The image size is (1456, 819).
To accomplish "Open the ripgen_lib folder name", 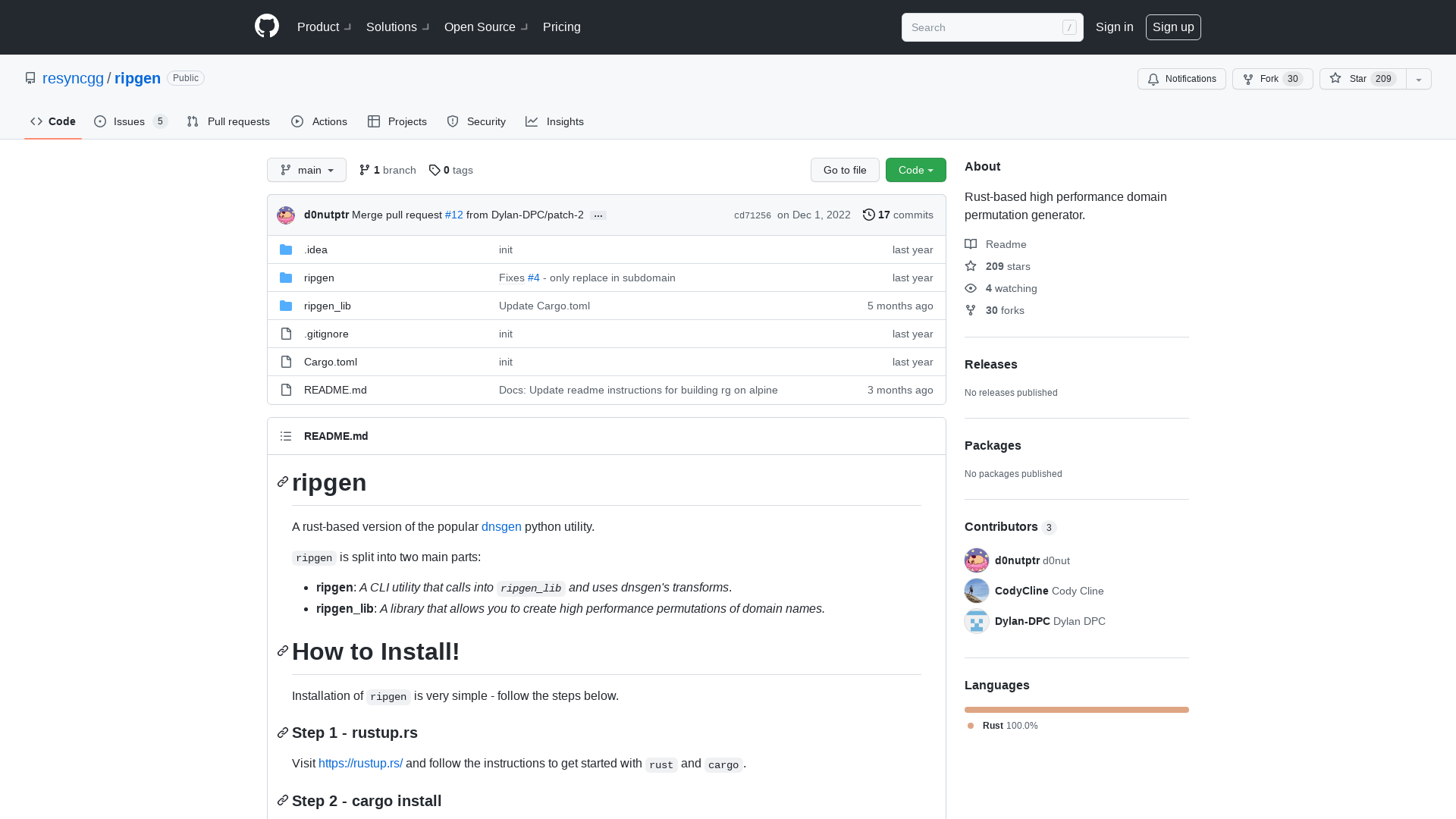I will point(328,306).
